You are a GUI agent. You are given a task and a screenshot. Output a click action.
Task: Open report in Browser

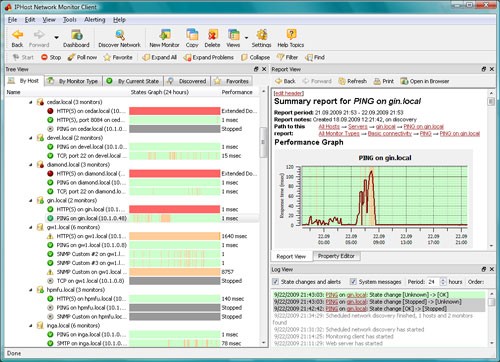pyautogui.click(x=425, y=81)
